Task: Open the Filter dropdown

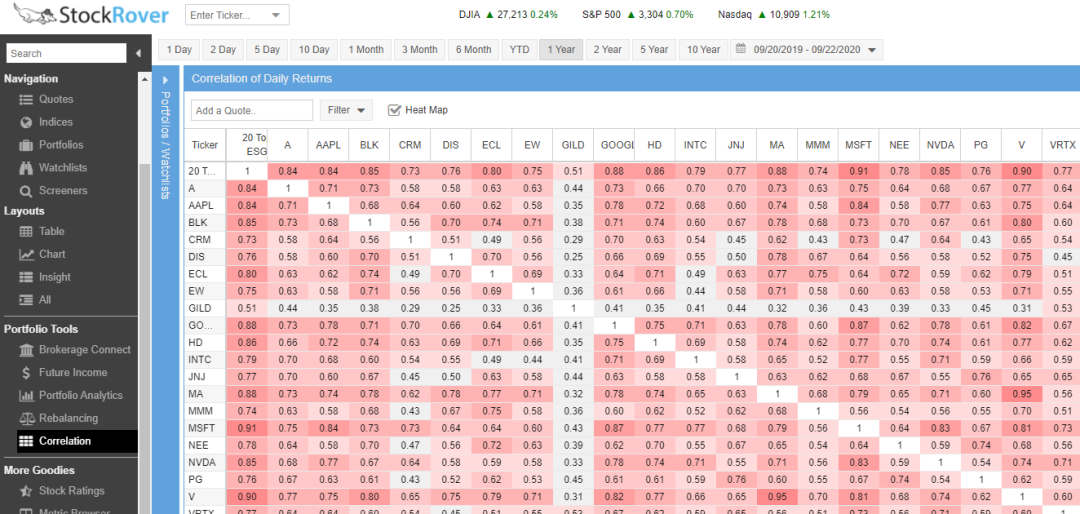Action: [x=346, y=110]
